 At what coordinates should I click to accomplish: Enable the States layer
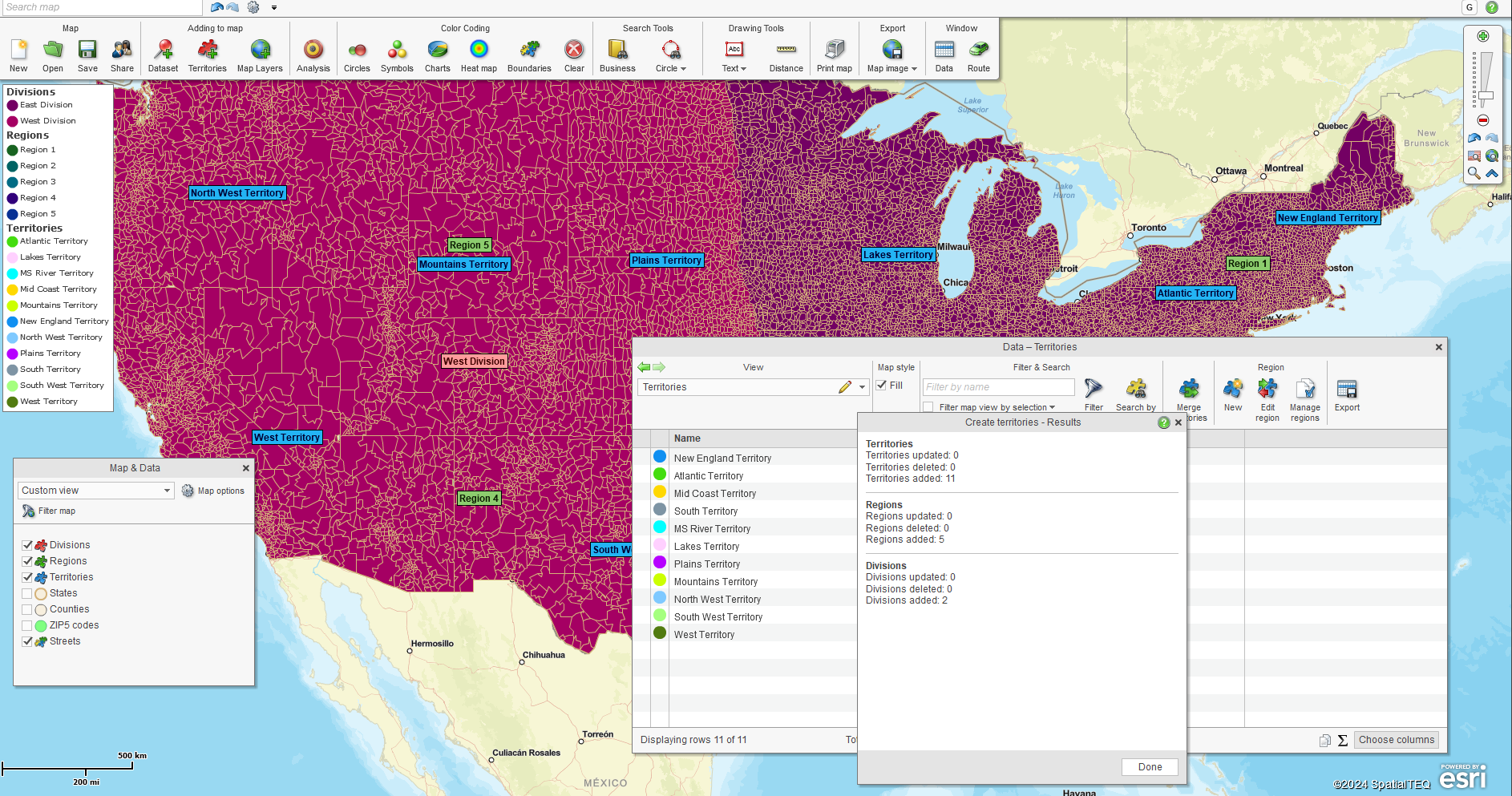[27, 593]
